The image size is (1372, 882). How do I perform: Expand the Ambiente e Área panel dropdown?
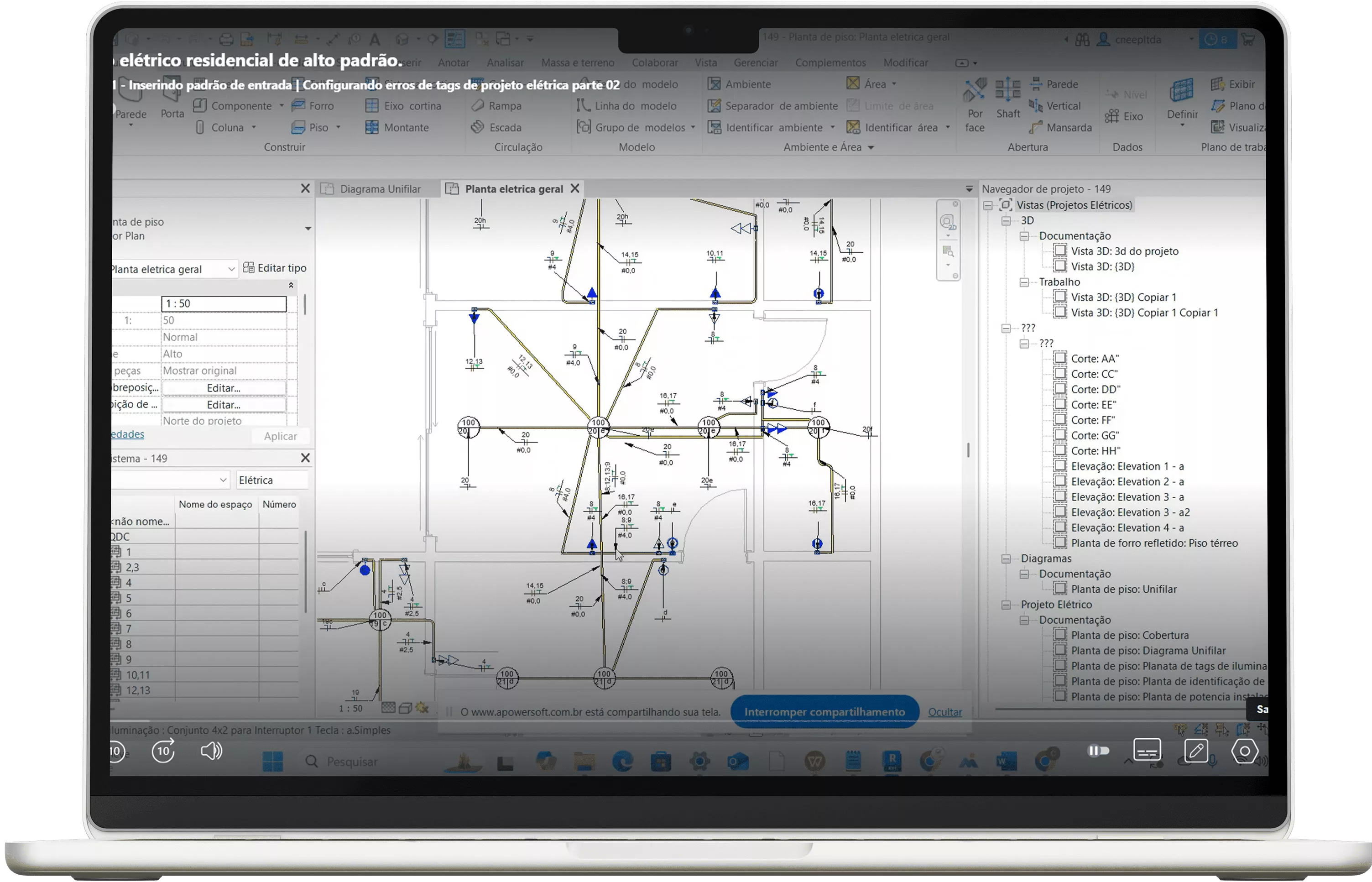(871, 148)
